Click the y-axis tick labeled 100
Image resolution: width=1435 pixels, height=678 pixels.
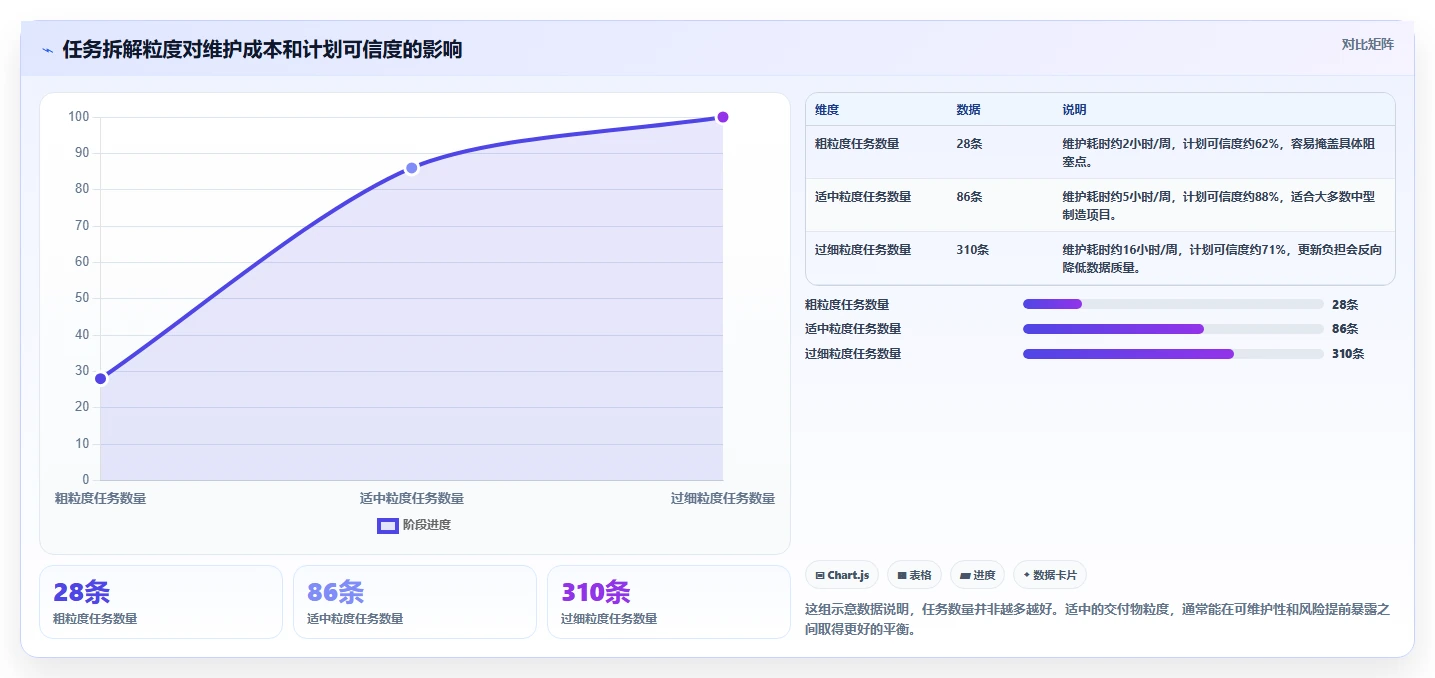pyautogui.click(x=79, y=117)
